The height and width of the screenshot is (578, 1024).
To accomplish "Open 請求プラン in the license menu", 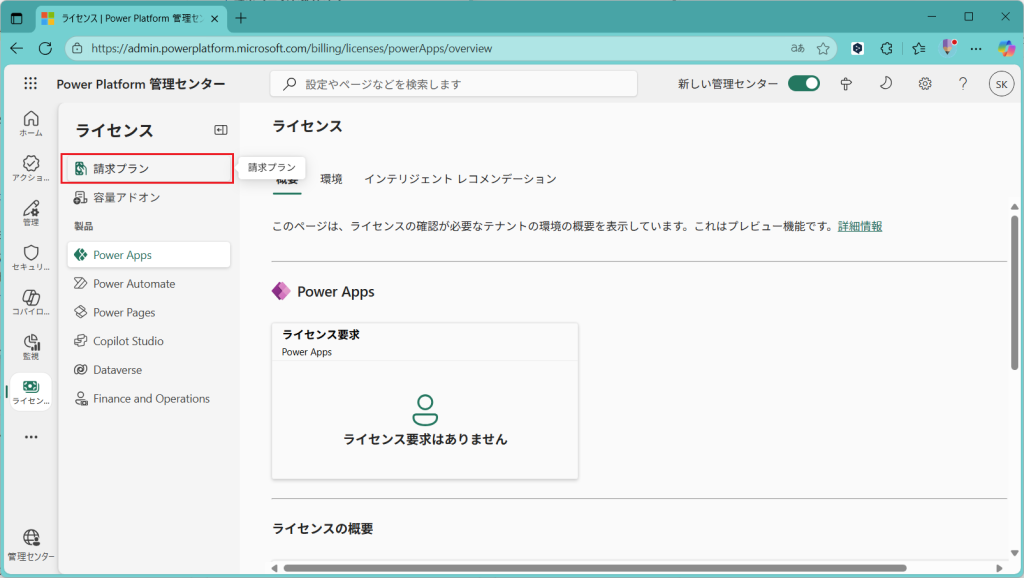I will pyautogui.click(x=148, y=169).
